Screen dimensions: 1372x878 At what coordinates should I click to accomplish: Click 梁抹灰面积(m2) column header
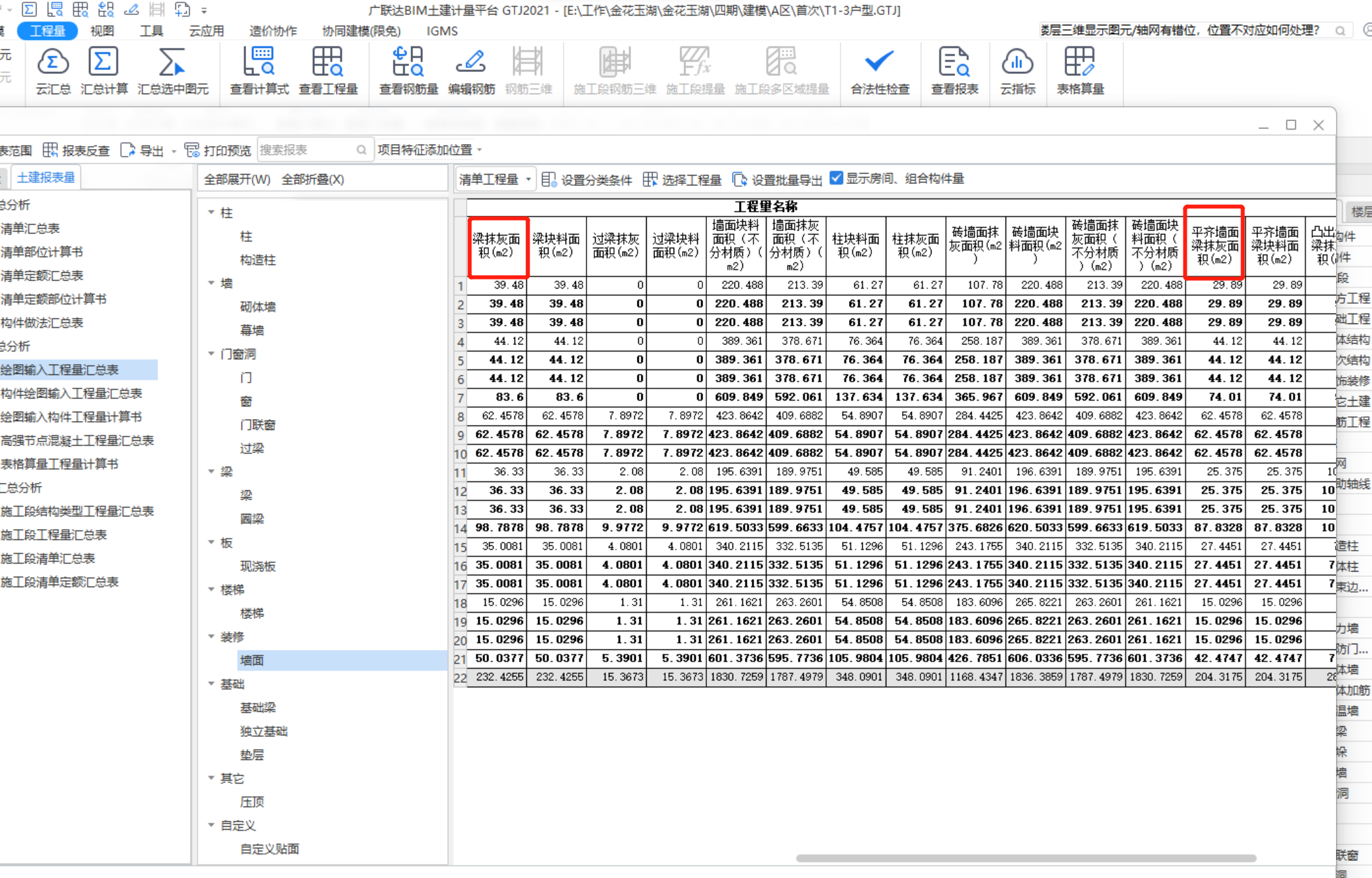pos(497,246)
